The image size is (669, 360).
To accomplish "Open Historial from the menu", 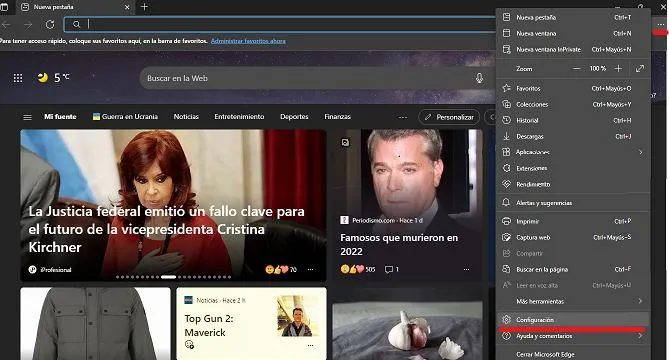I will pos(573,121).
